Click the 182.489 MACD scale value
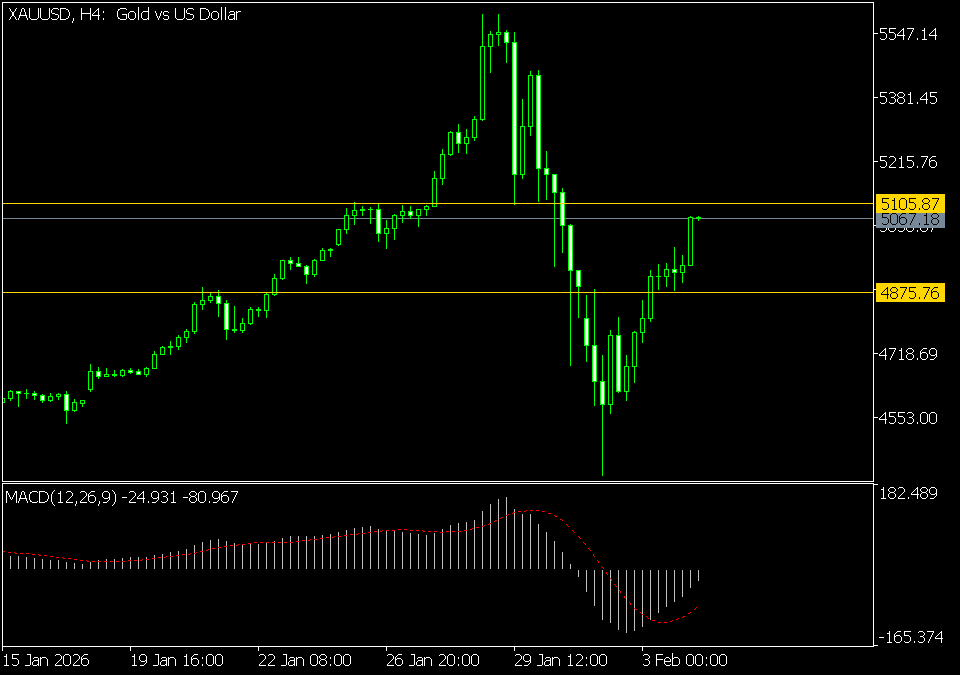The image size is (960, 675). (907, 493)
